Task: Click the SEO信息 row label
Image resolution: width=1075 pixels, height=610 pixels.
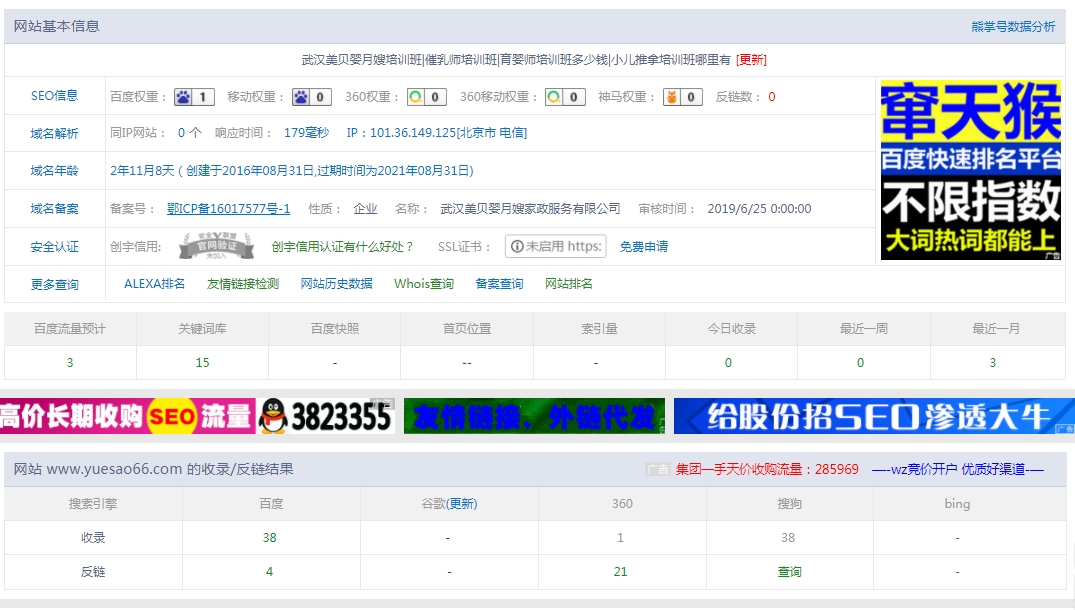Action: click(54, 96)
